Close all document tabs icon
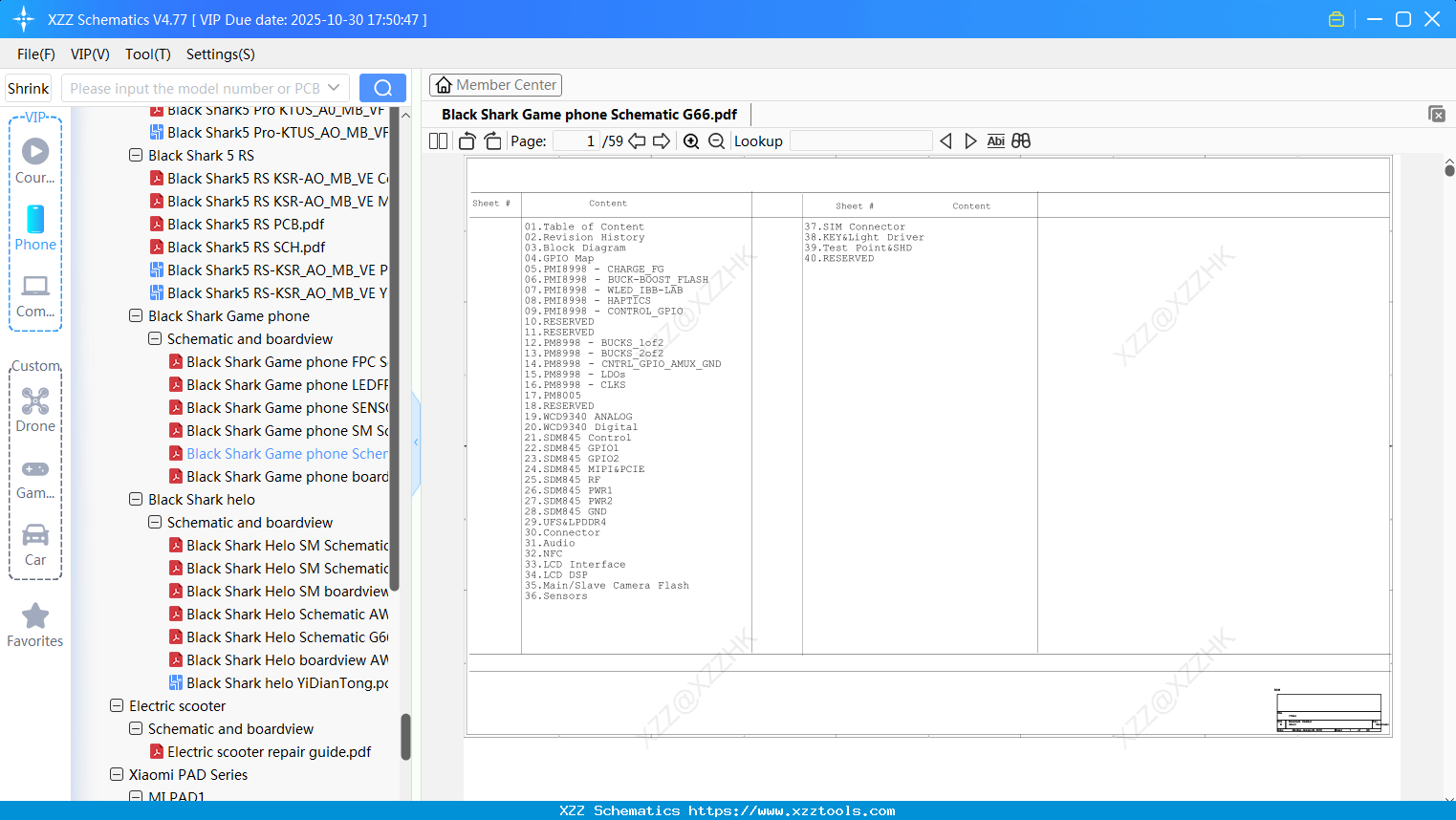Viewport: 1456px width, 820px height. pos(1437,114)
